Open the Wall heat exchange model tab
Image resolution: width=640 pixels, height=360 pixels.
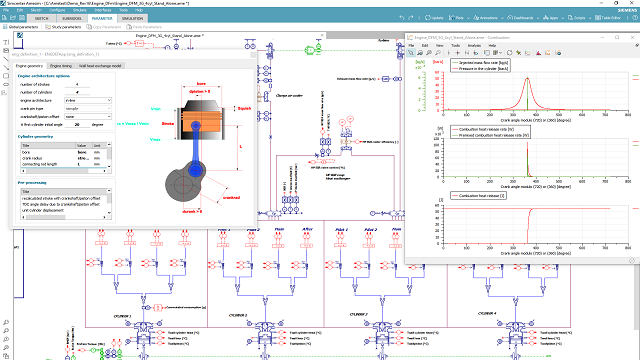[100, 66]
